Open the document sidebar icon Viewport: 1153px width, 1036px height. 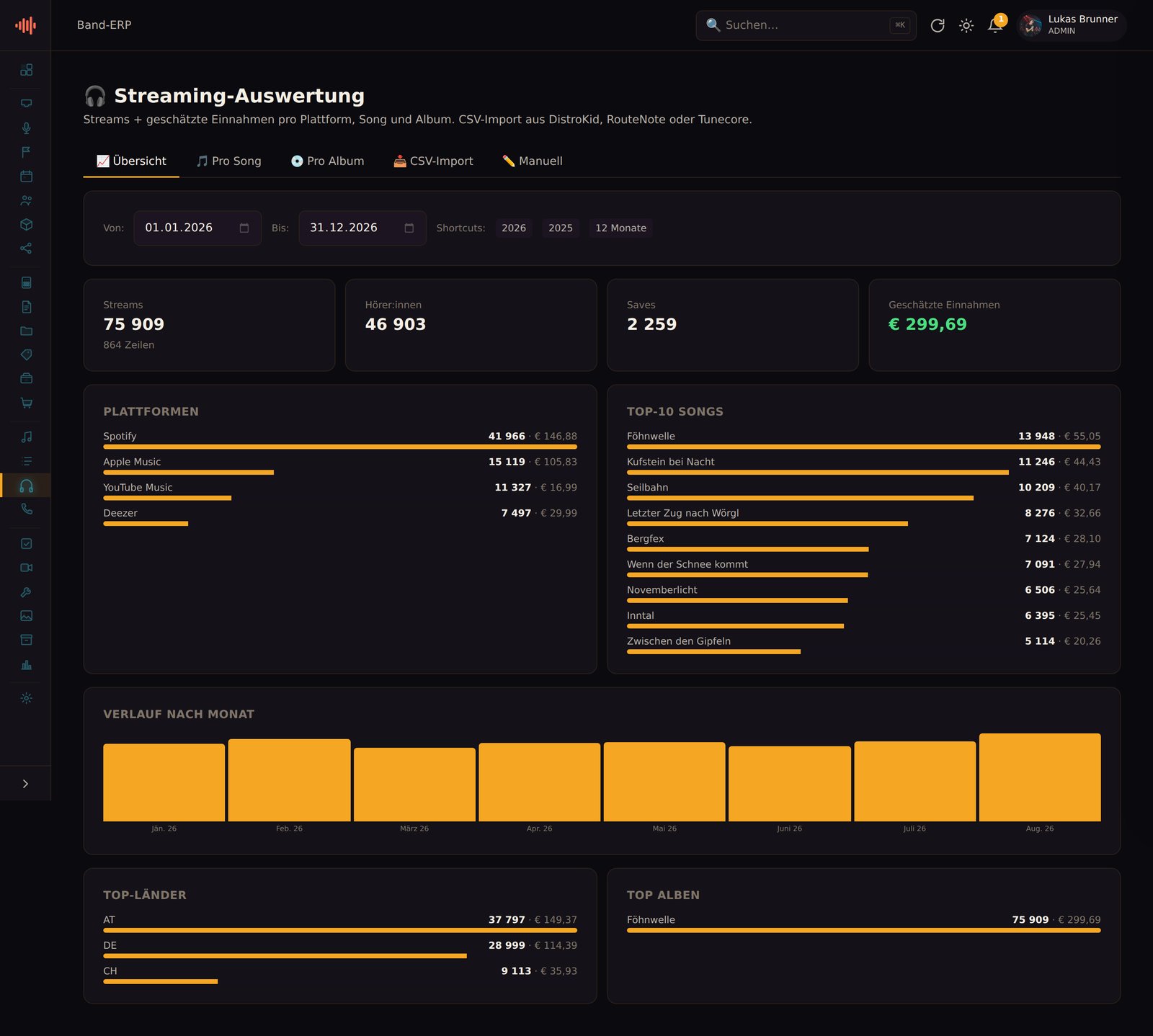click(26, 307)
